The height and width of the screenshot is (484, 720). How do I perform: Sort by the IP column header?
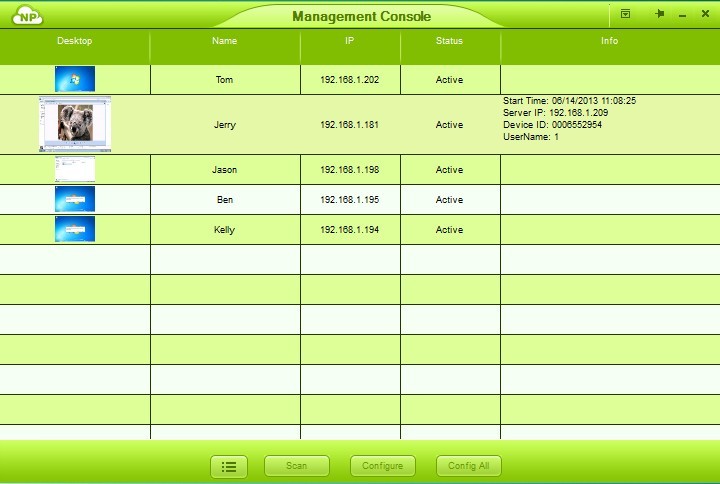[x=350, y=41]
